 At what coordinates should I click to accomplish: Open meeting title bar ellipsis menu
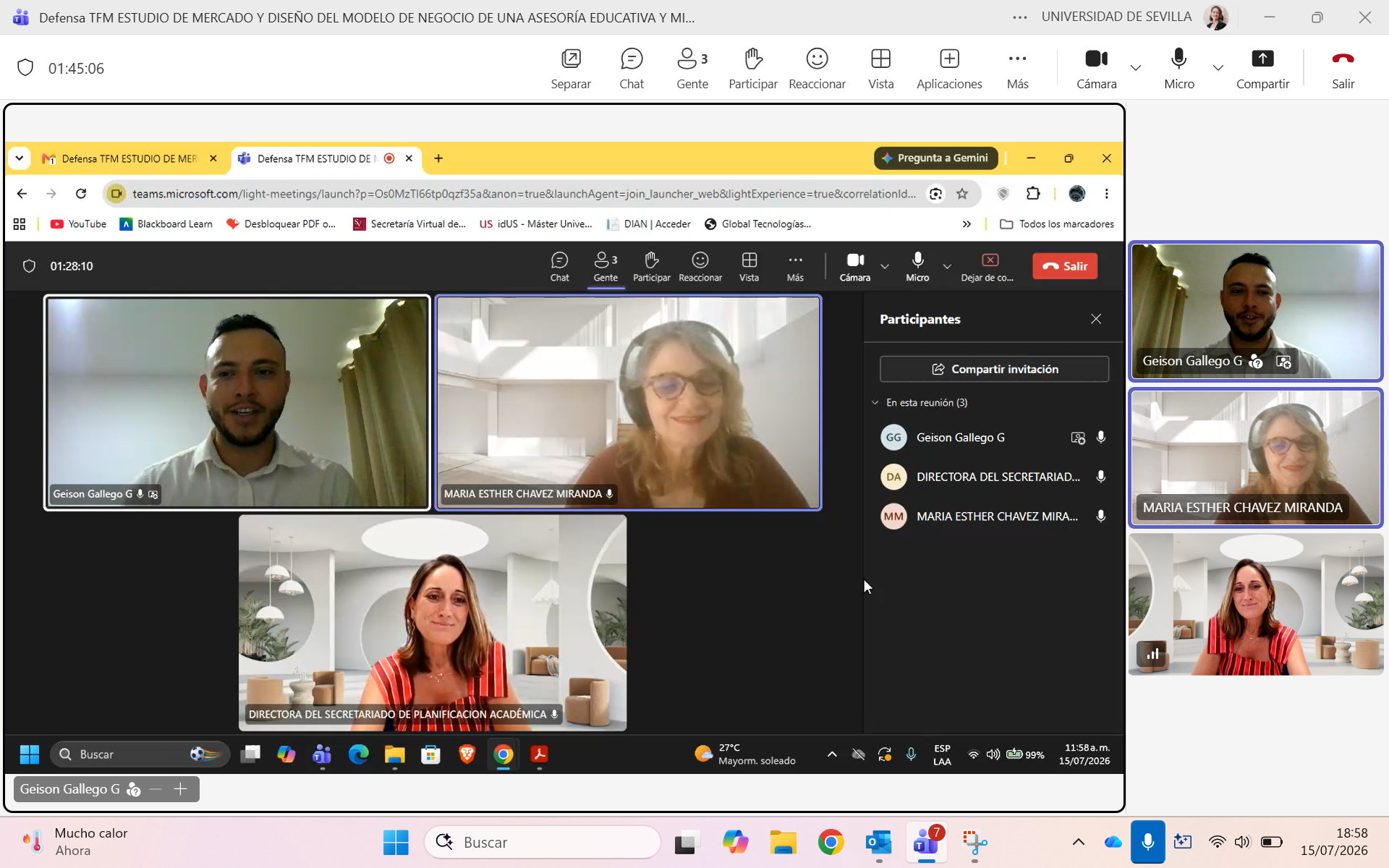coord(1020,17)
